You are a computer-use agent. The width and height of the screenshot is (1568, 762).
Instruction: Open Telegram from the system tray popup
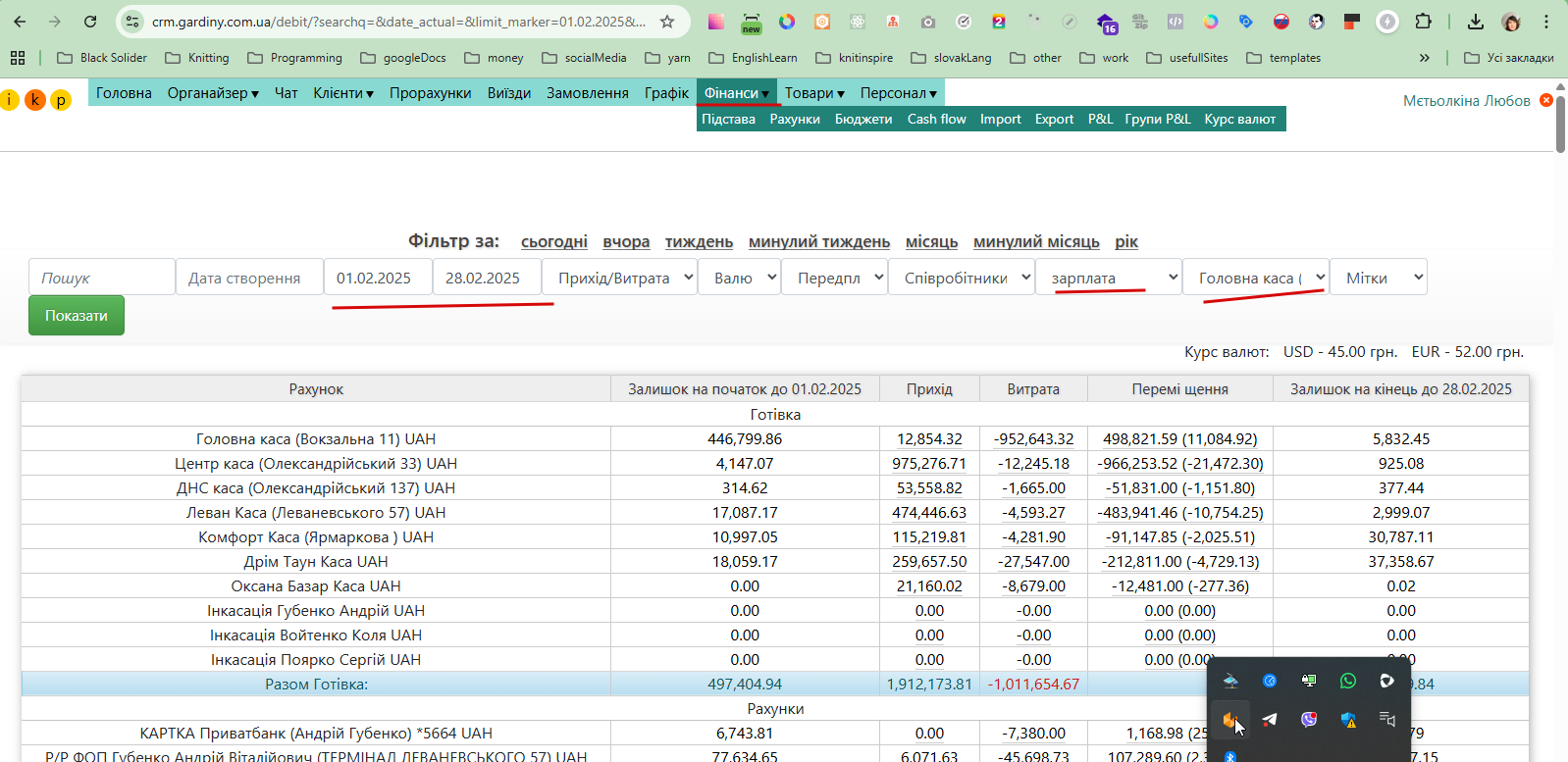(x=1270, y=720)
